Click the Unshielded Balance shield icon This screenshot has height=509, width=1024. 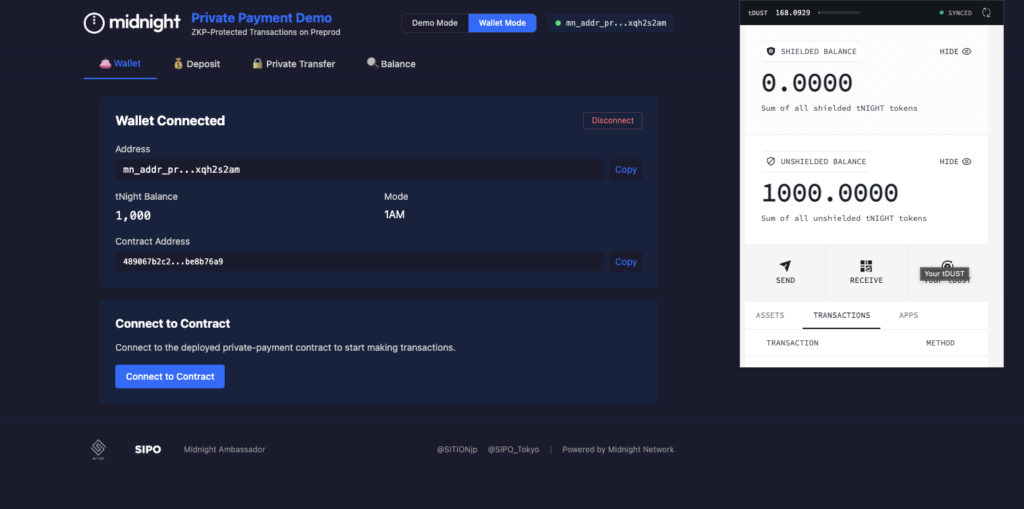point(770,161)
